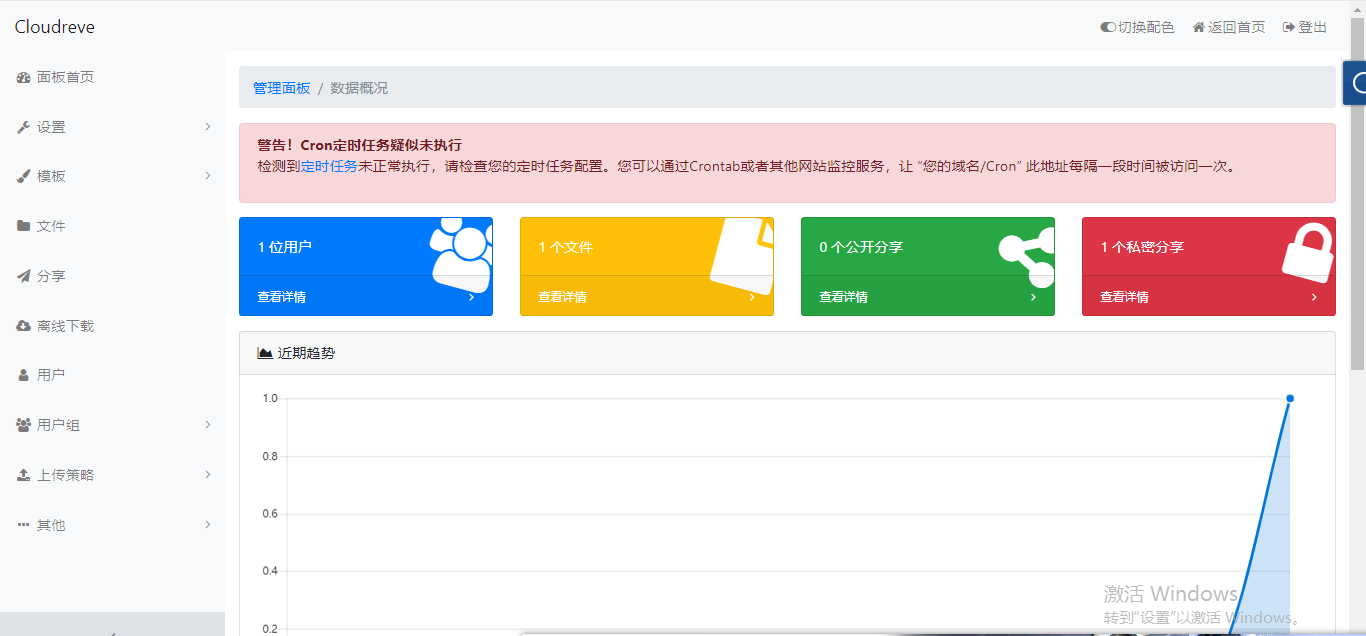Click the wrench icon for 设置

coord(23,127)
